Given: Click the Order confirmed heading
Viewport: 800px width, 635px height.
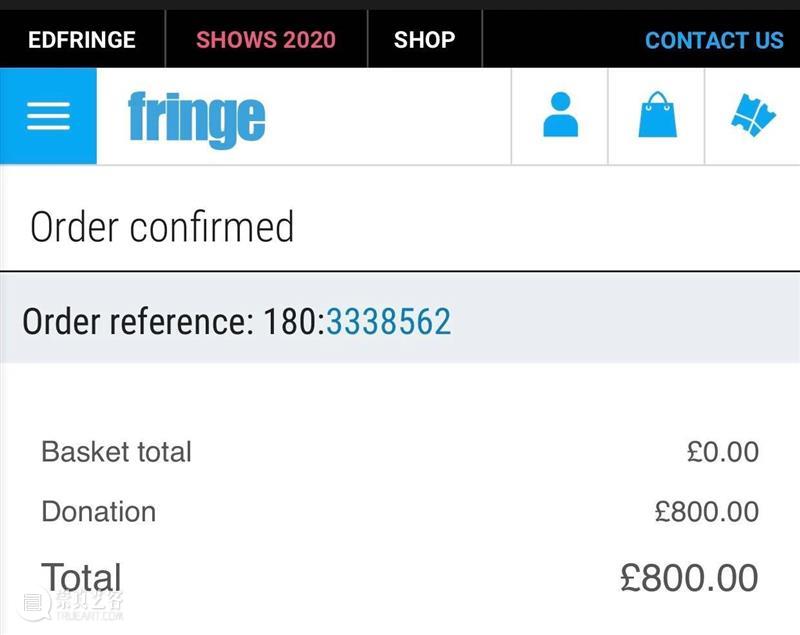Looking at the screenshot, I should (162, 227).
